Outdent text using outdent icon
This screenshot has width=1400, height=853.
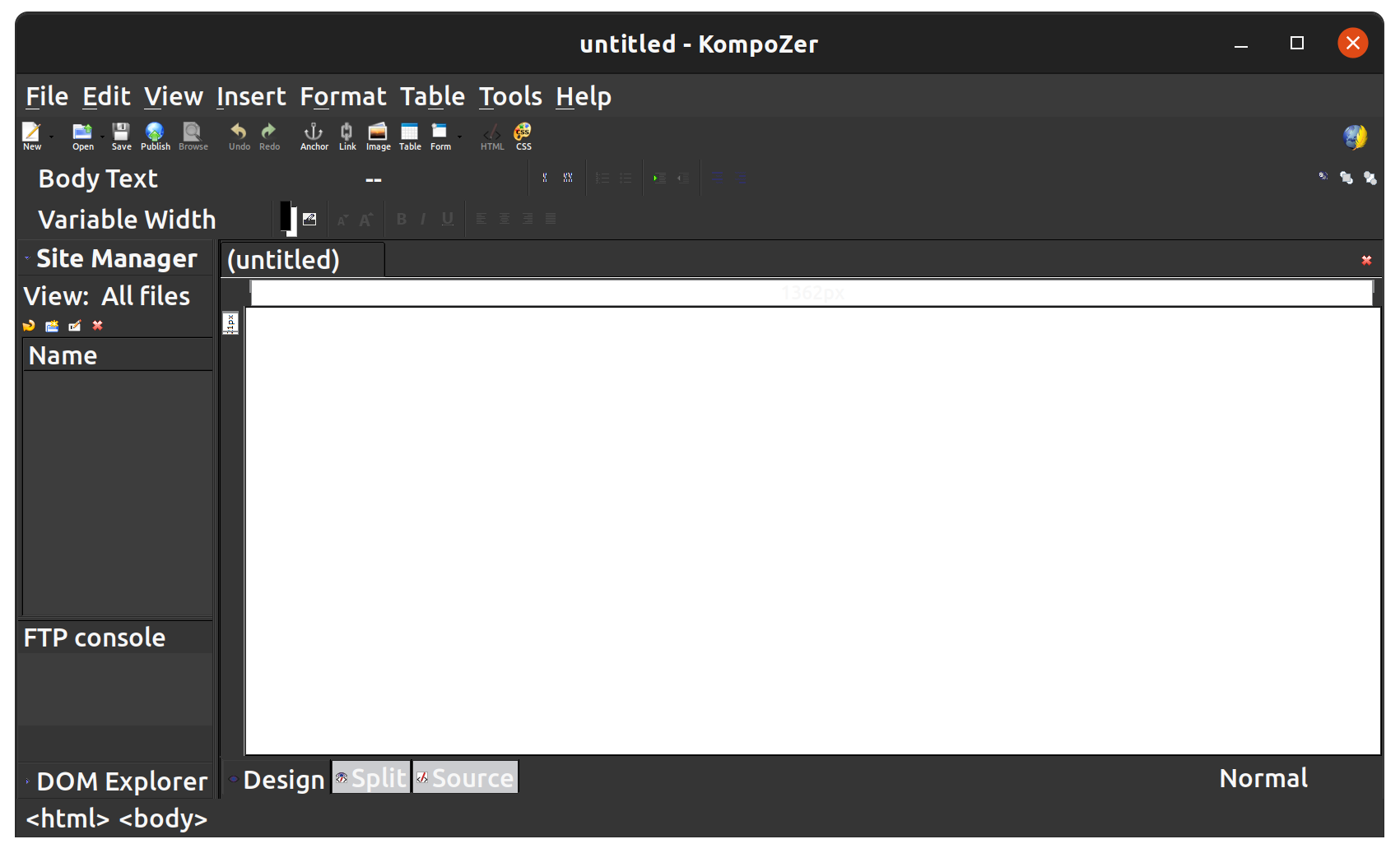coord(683,178)
